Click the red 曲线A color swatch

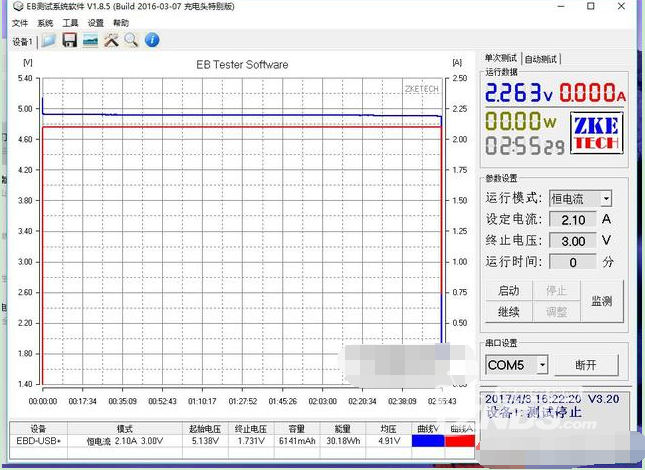pos(460,441)
